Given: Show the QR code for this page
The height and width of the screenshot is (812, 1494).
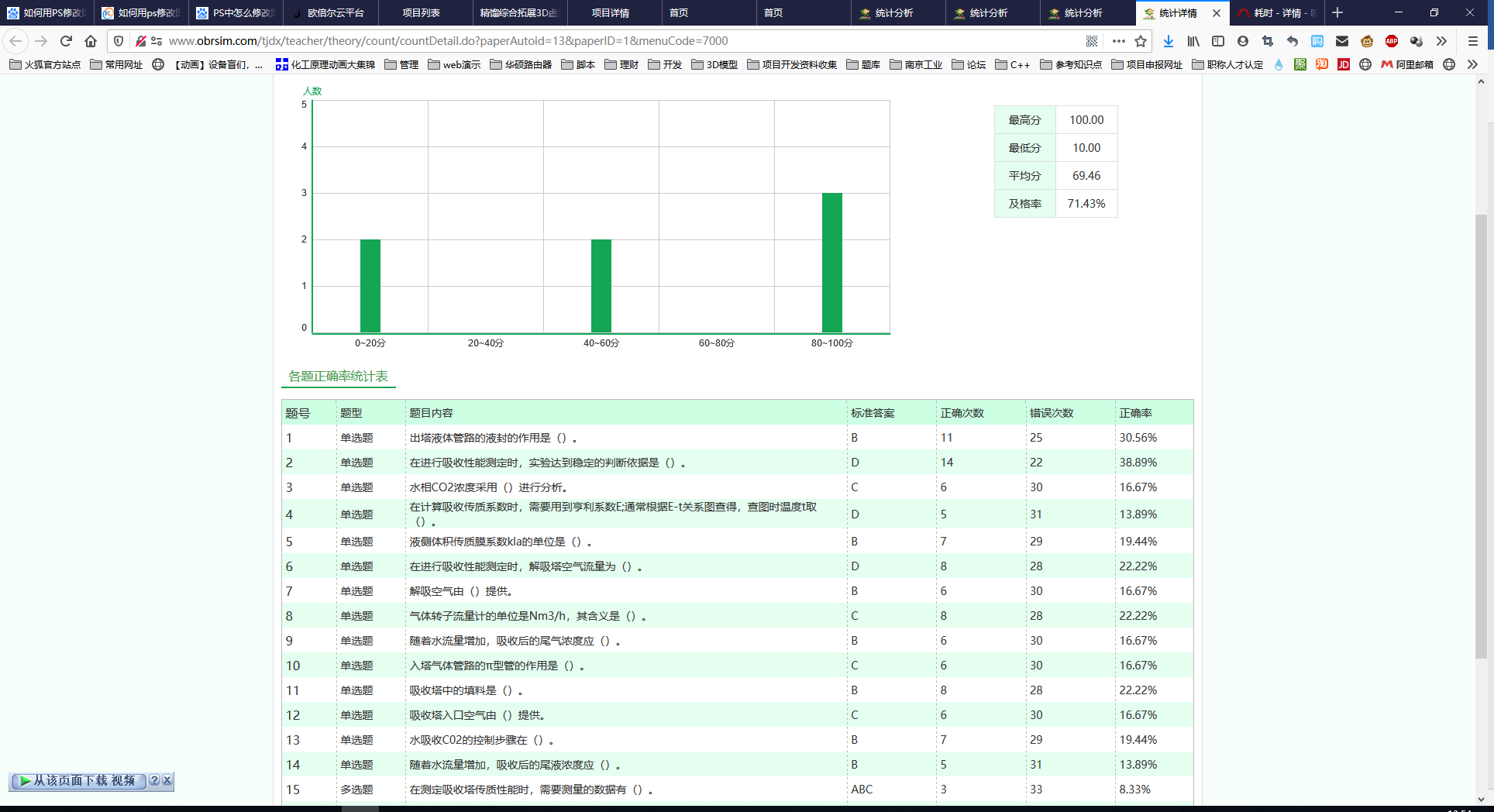Looking at the screenshot, I should pos(1092,41).
